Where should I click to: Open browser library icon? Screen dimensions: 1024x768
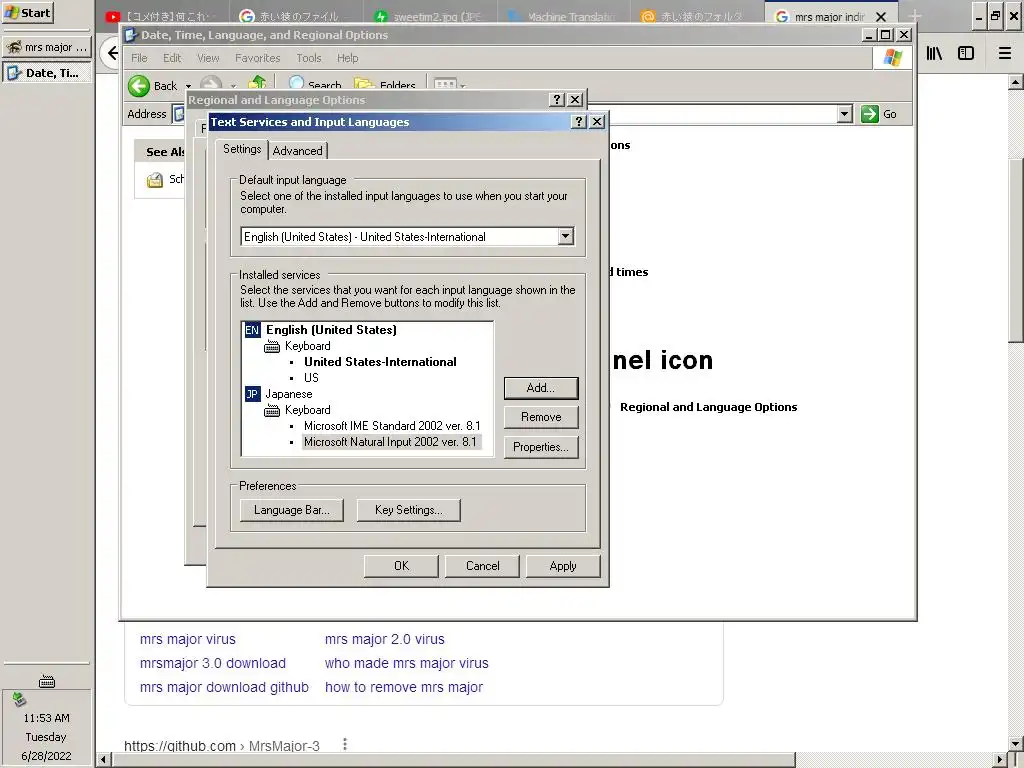pyautogui.click(x=934, y=54)
